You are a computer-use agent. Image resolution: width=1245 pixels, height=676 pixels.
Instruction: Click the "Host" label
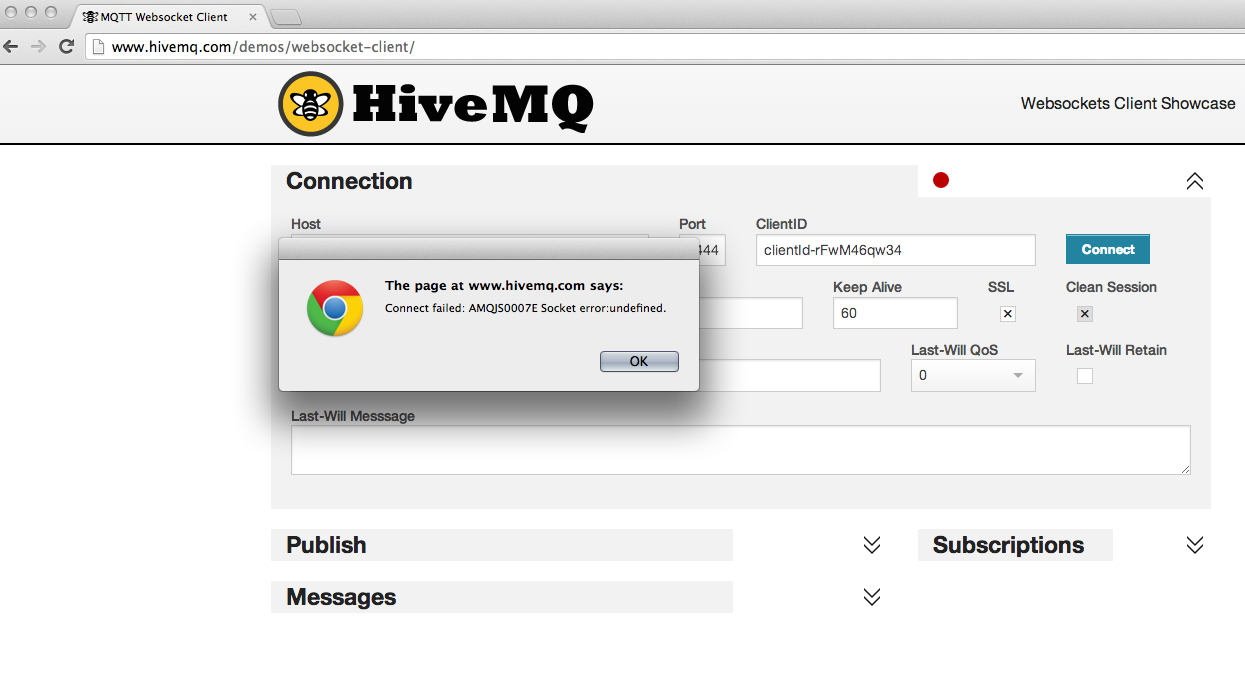306,224
